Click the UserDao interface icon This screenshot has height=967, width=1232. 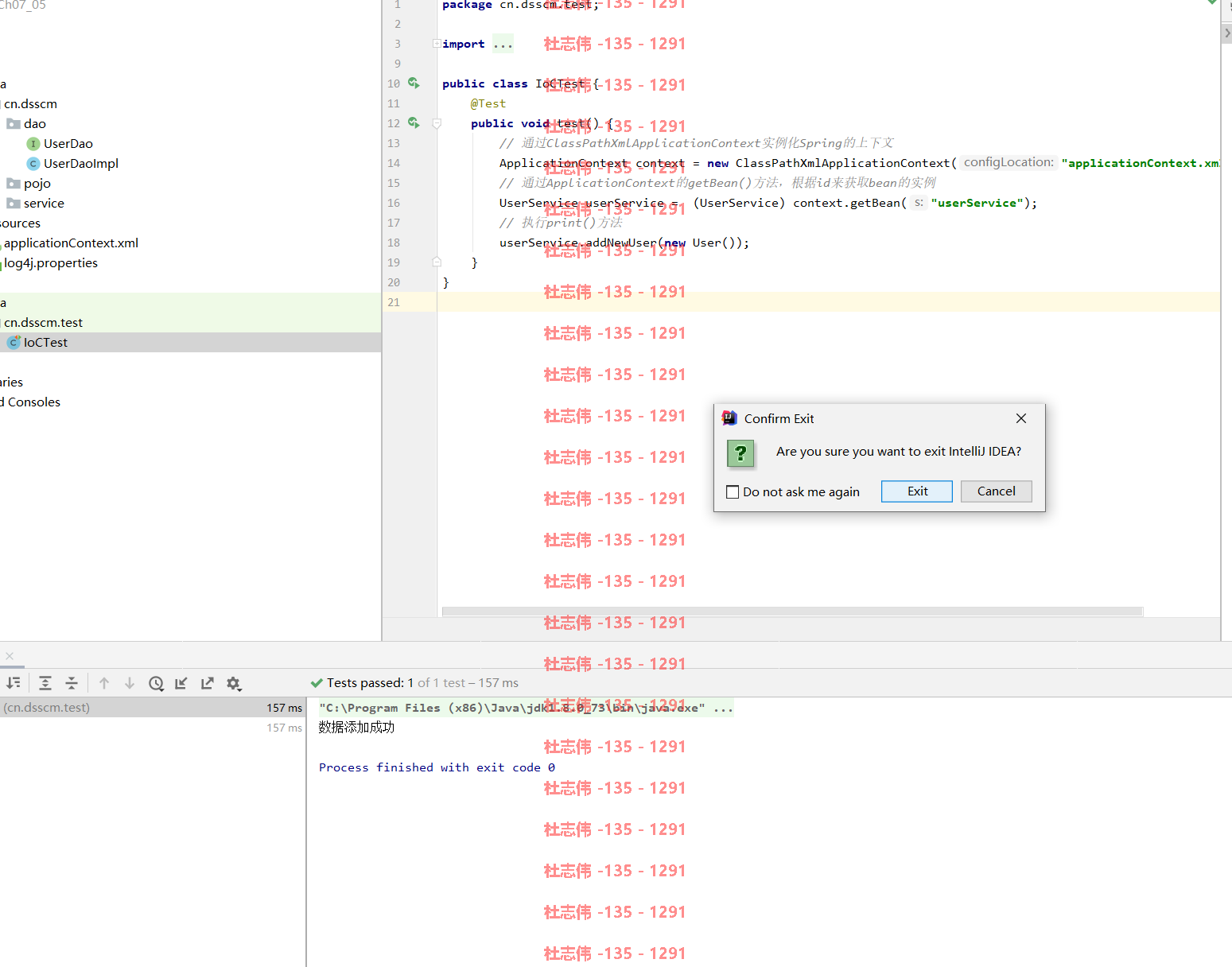(x=33, y=144)
